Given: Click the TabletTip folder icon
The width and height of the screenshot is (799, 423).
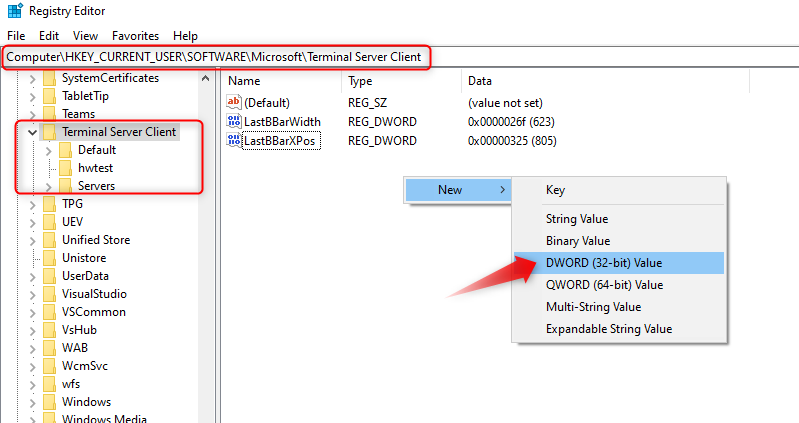Looking at the screenshot, I should [x=49, y=96].
